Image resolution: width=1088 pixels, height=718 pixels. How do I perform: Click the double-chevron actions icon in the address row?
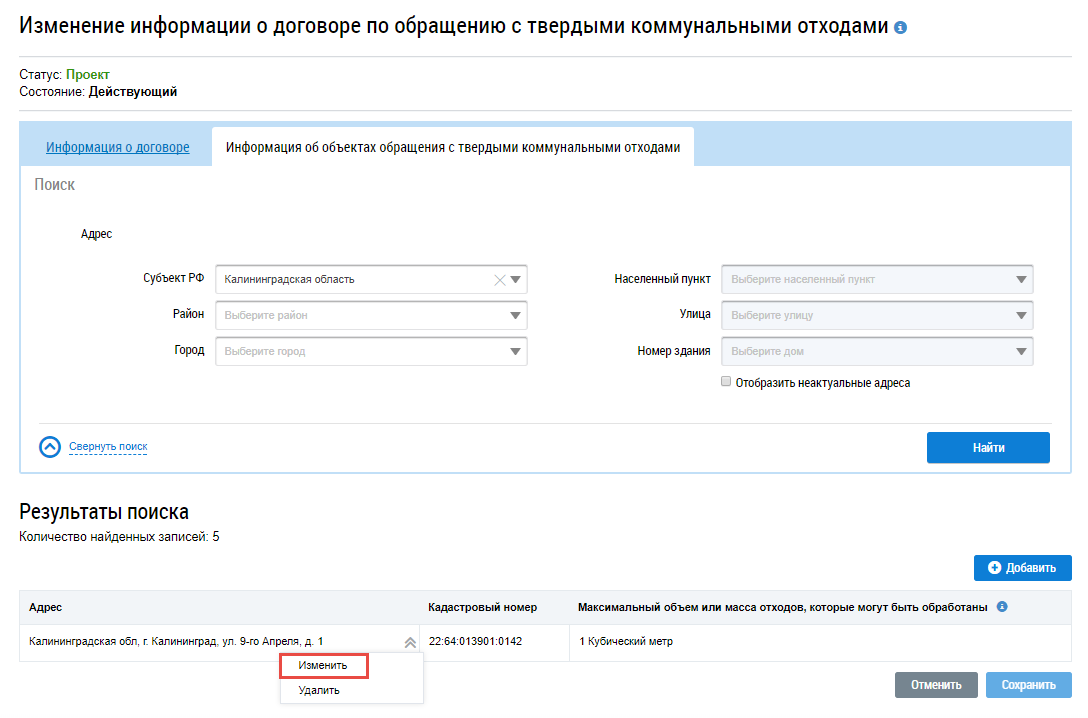click(409, 642)
